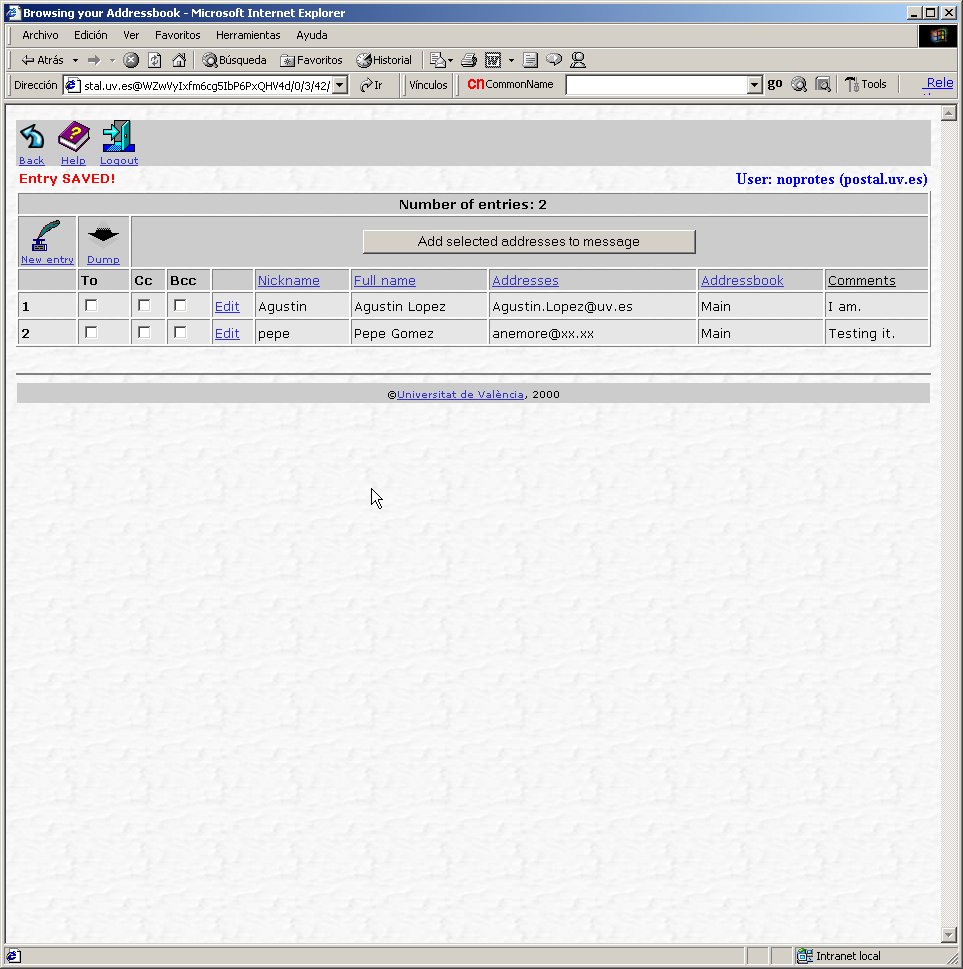Open the Ayuda menu
The width and height of the screenshot is (963, 969).
(x=312, y=35)
